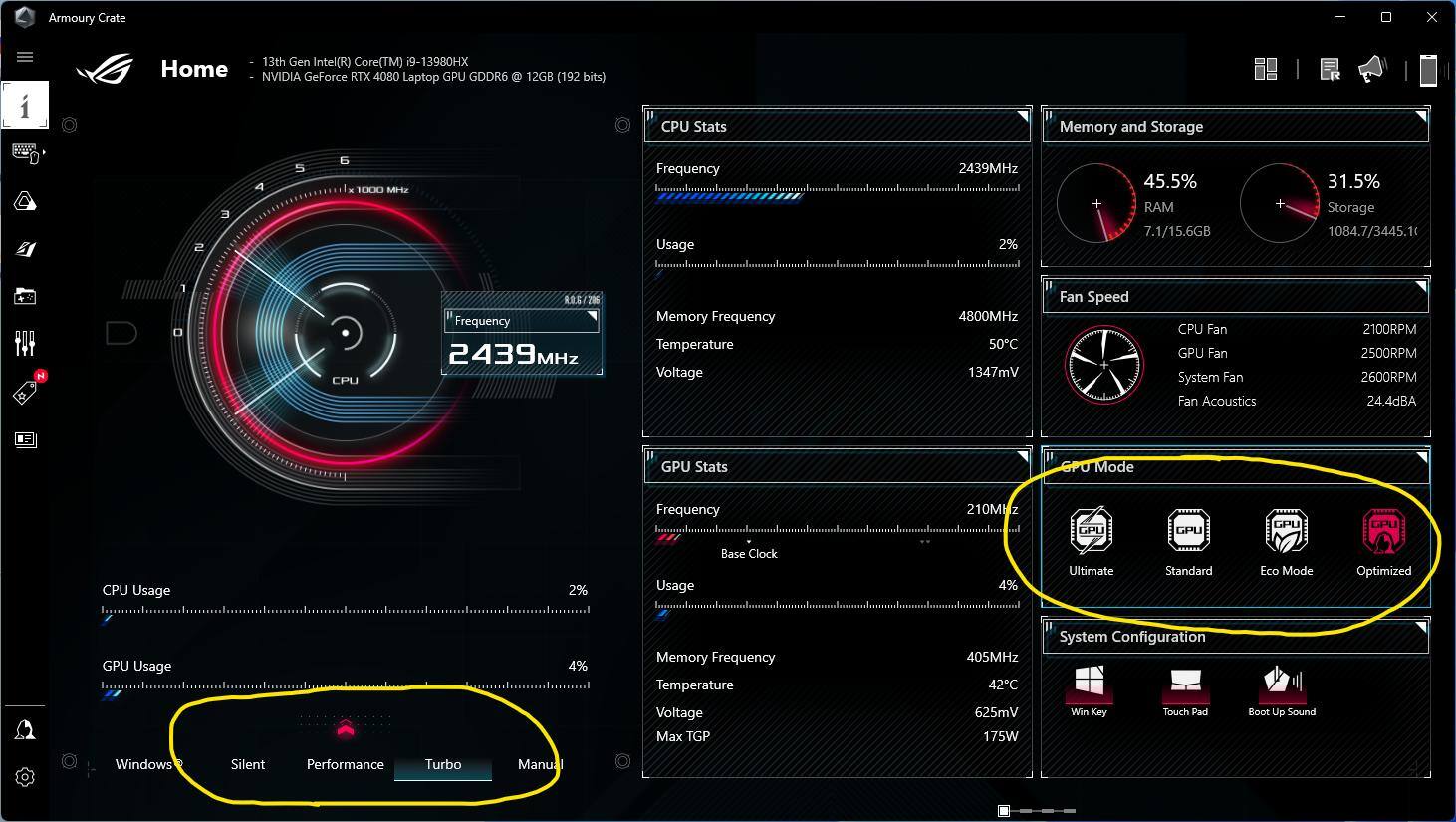Expand the Fan Speed panel corner arrow
1456x822 pixels.
tap(1420, 287)
